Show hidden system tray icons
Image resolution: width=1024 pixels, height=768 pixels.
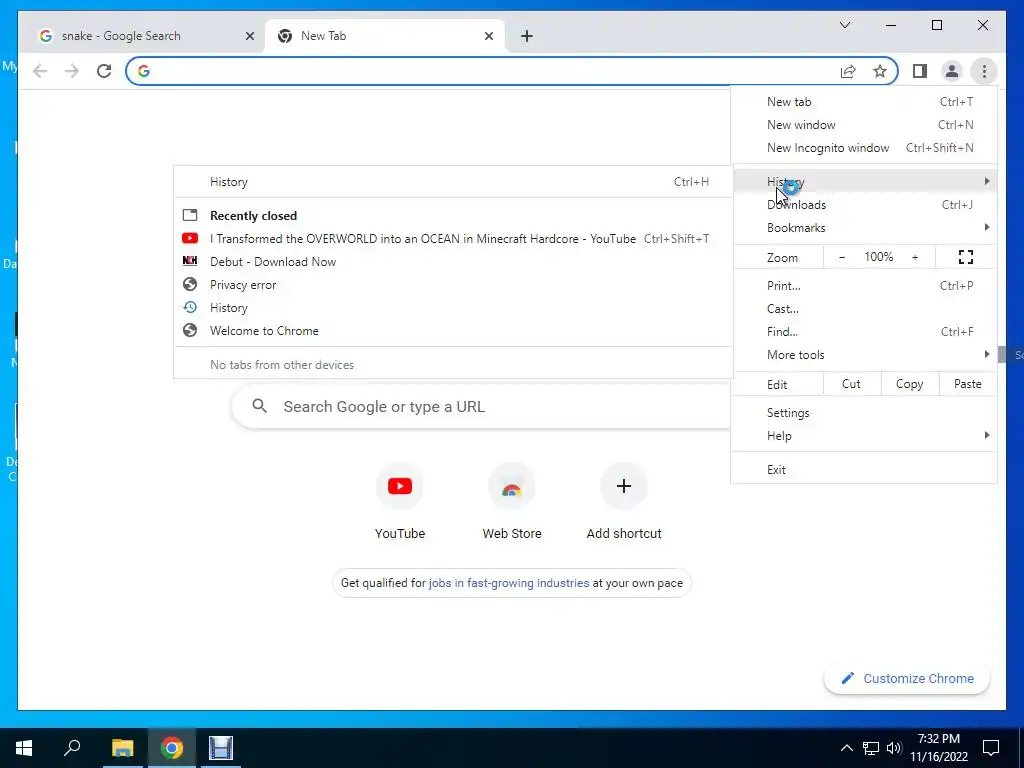coord(846,748)
